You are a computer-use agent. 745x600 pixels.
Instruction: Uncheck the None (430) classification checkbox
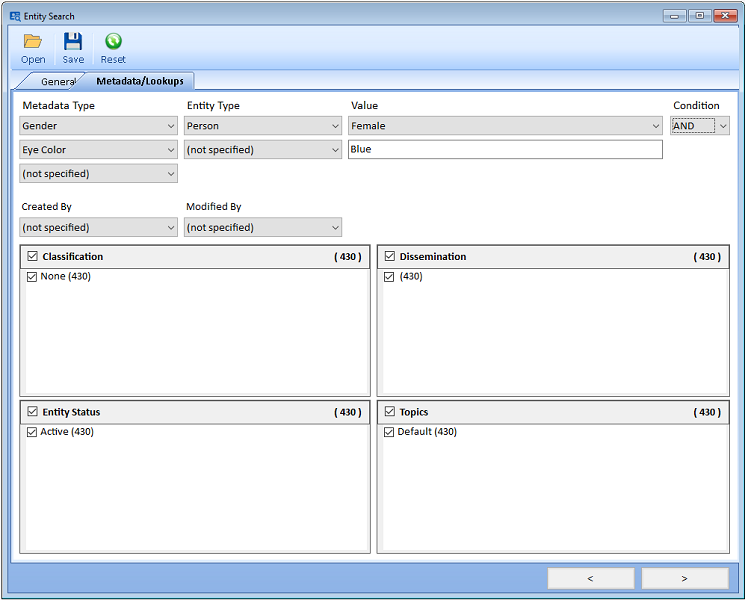[x=32, y=276]
